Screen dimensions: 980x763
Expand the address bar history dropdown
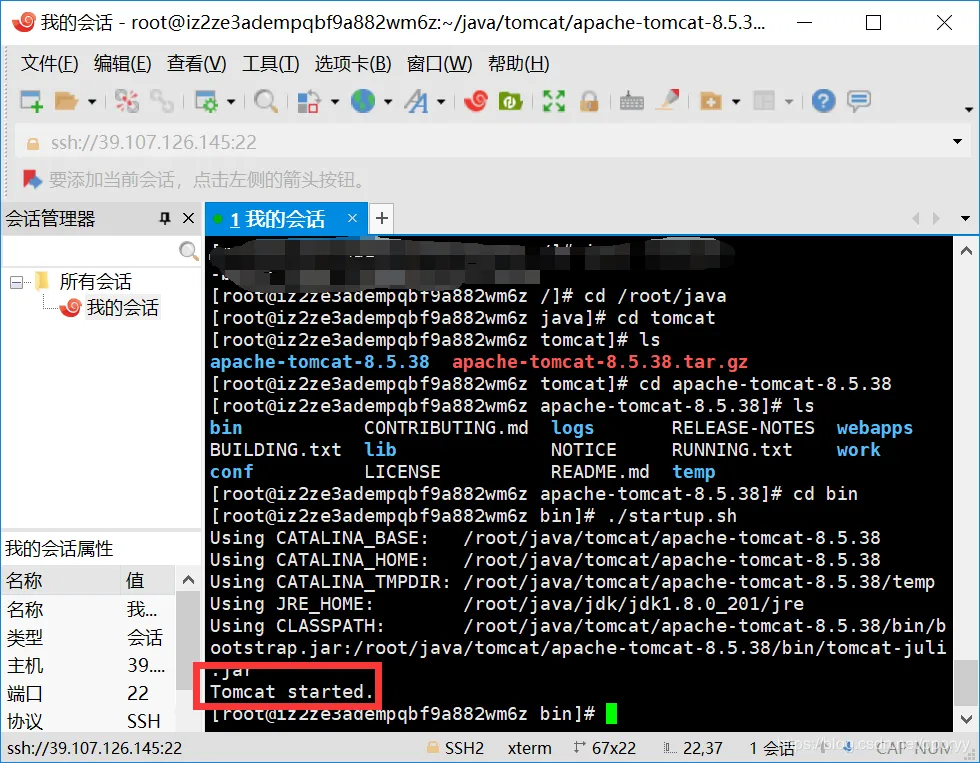click(x=957, y=141)
